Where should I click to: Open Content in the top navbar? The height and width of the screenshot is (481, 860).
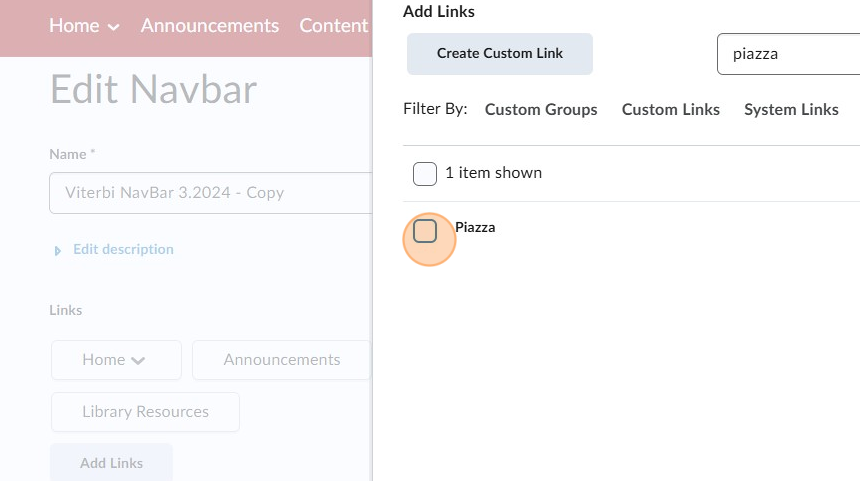coord(334,26)
